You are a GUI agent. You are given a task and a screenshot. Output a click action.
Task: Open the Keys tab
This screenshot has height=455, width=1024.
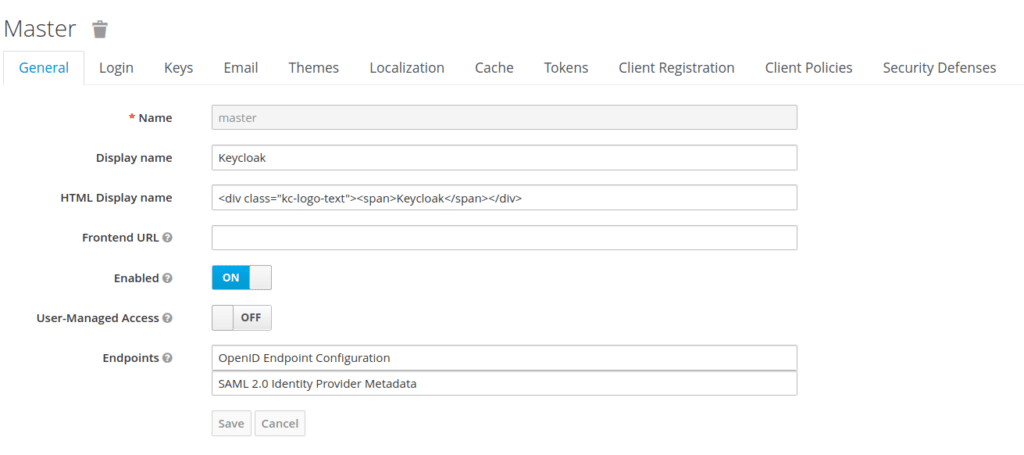[178, 68]
